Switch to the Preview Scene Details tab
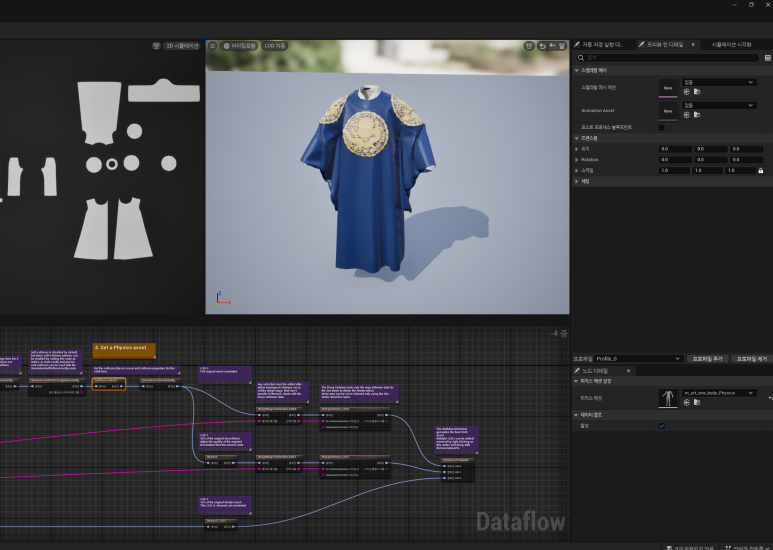The width and height of the screenshot is (773, 550). pyautogui.click(x=665, y=44)
